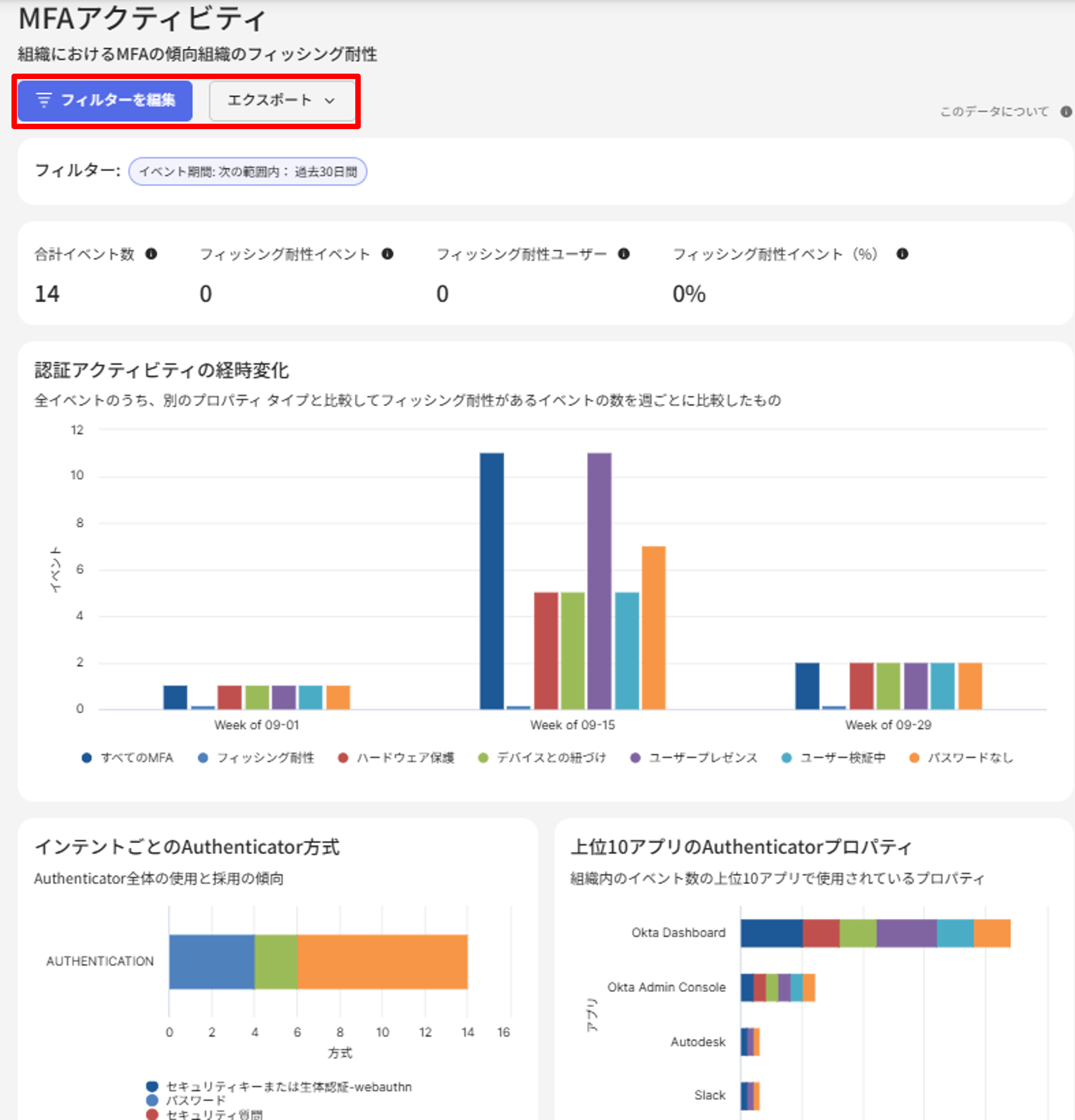This screenshot has height=1120, width=1075.
Task: Click the info icon beside フィッシング耐性イベント (%)
Action: click(x=902, y=254)
